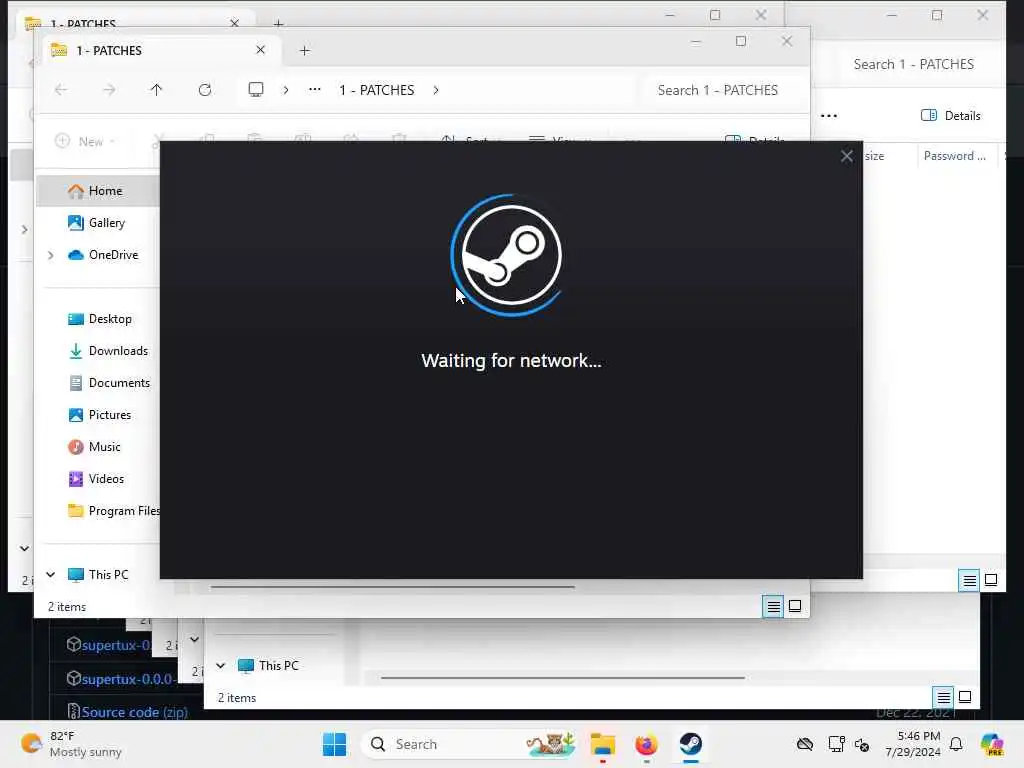This screenshot has height=768, width=1024.
Task: Click the cloud sync-off icon in system tray
Action: 805,744
